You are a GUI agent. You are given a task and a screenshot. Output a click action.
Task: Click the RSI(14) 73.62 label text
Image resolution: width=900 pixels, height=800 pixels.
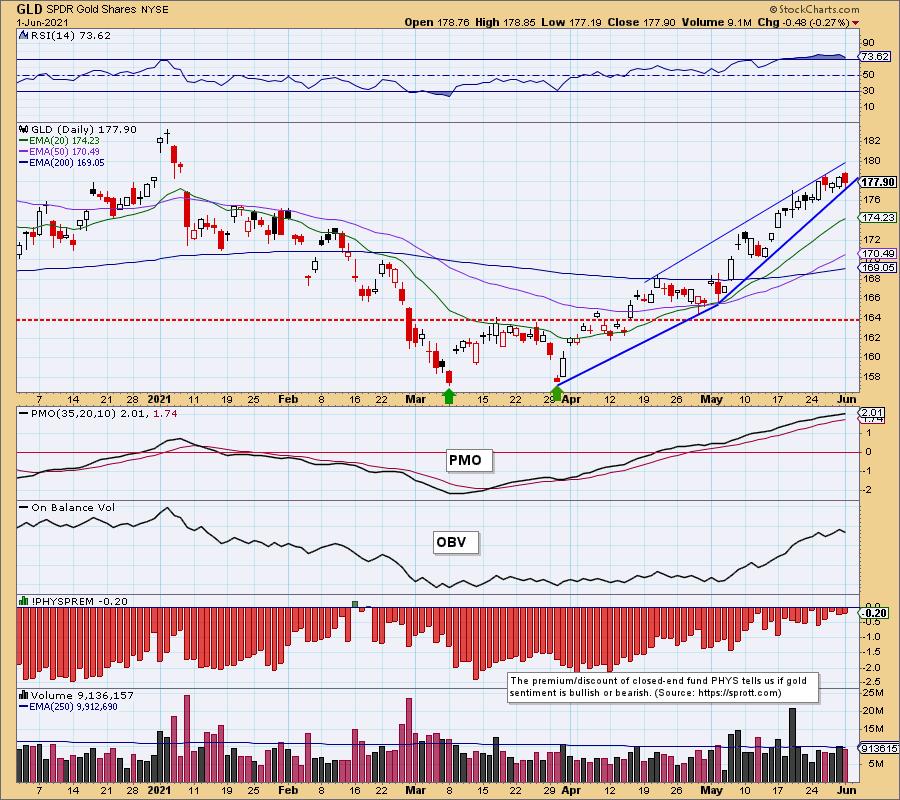pos(70,35)
